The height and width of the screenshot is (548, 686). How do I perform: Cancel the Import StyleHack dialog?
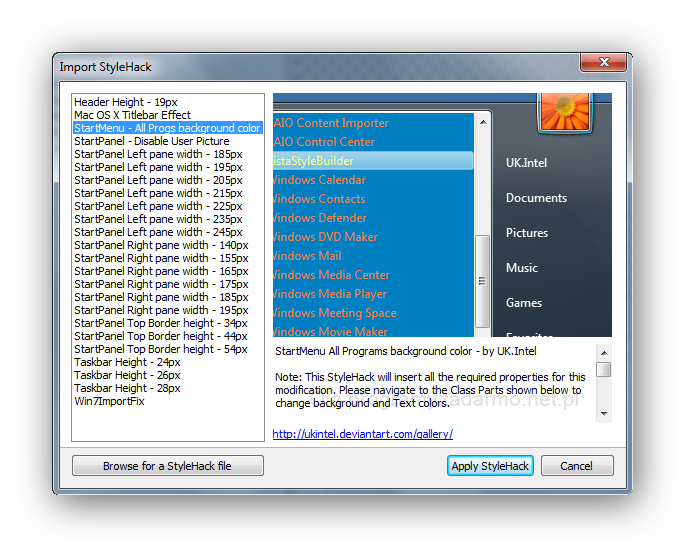[577, 466]
